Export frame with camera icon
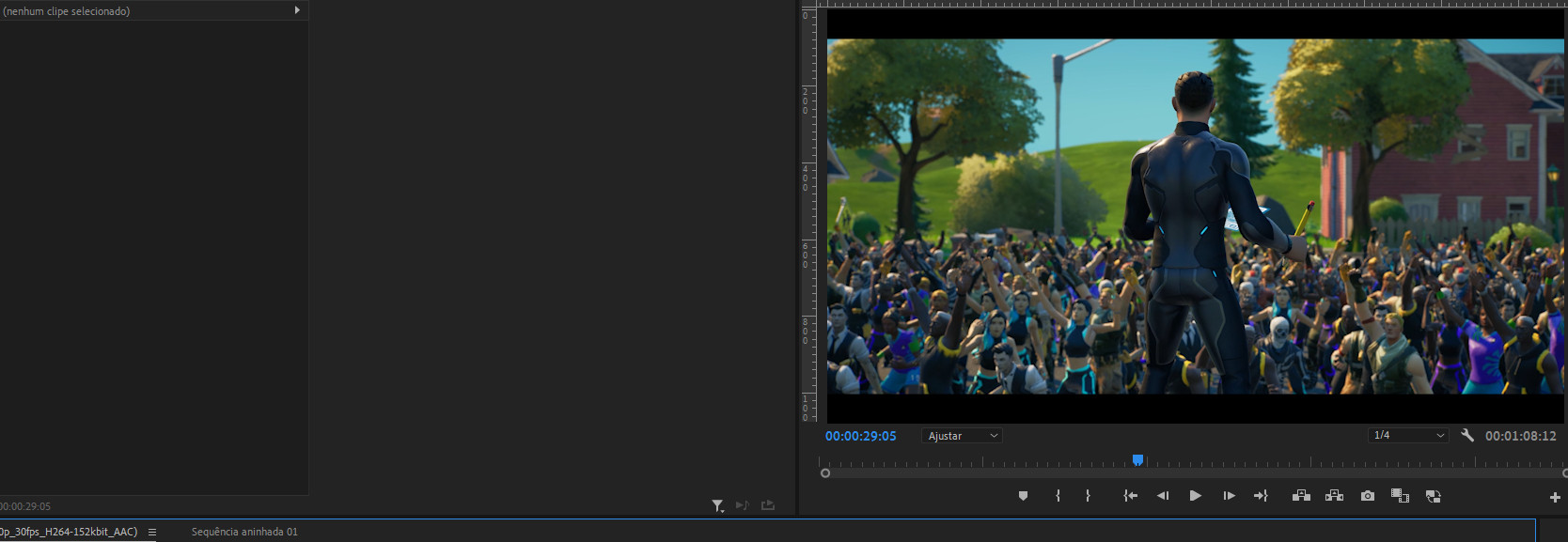Viewport: 1568px width, 542px height. pos(1367,496)
